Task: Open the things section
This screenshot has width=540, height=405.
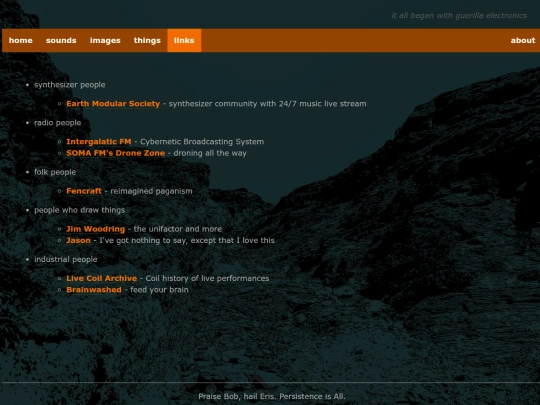Action: coord(147,40)
